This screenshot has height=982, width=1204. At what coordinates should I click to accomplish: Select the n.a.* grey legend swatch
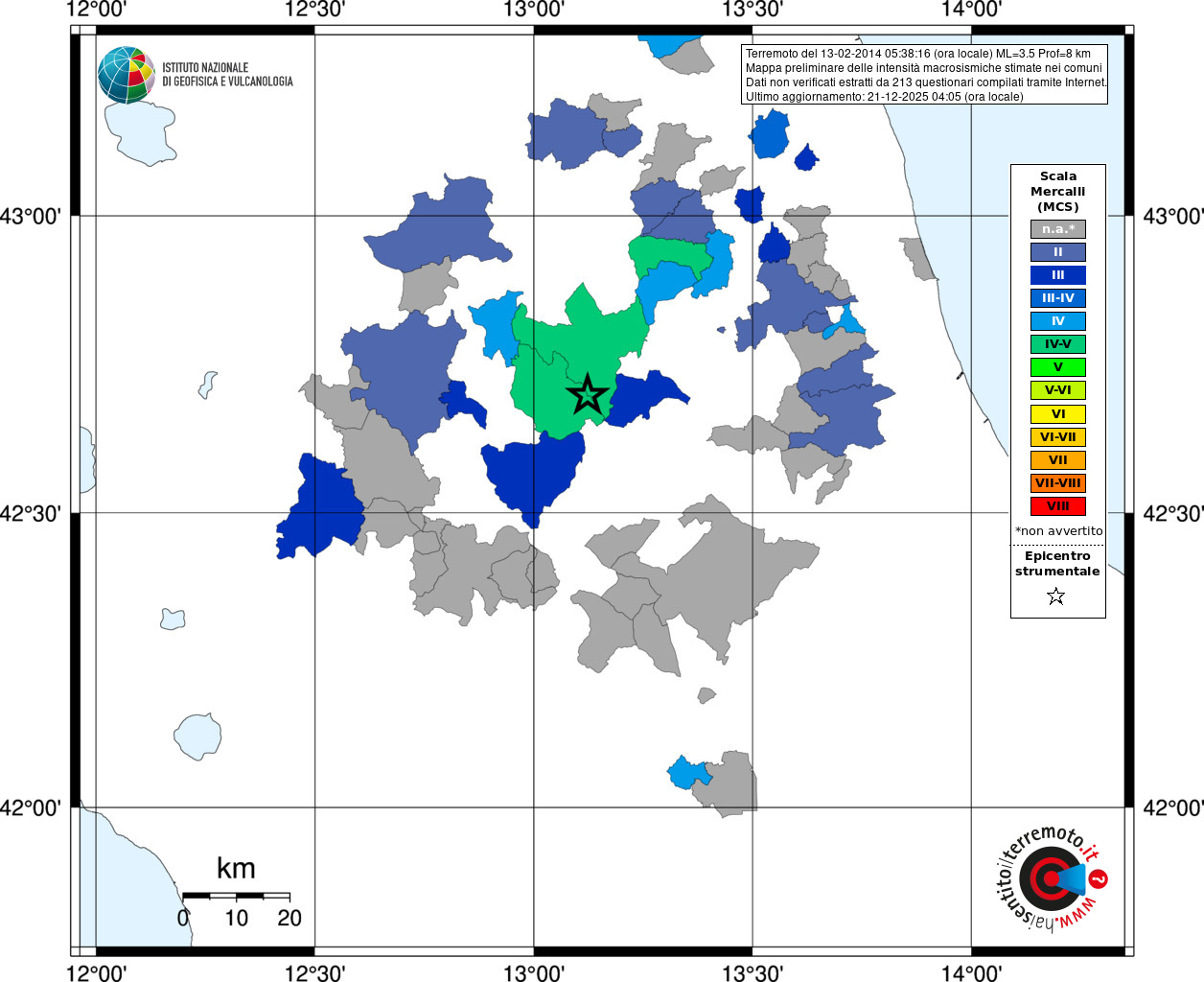[1058, 229]
